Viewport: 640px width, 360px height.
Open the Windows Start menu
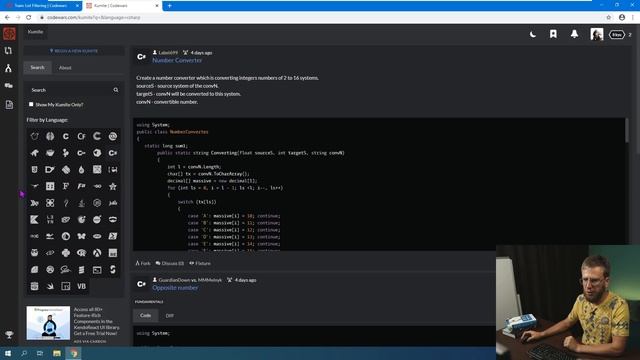coord(8,353)
